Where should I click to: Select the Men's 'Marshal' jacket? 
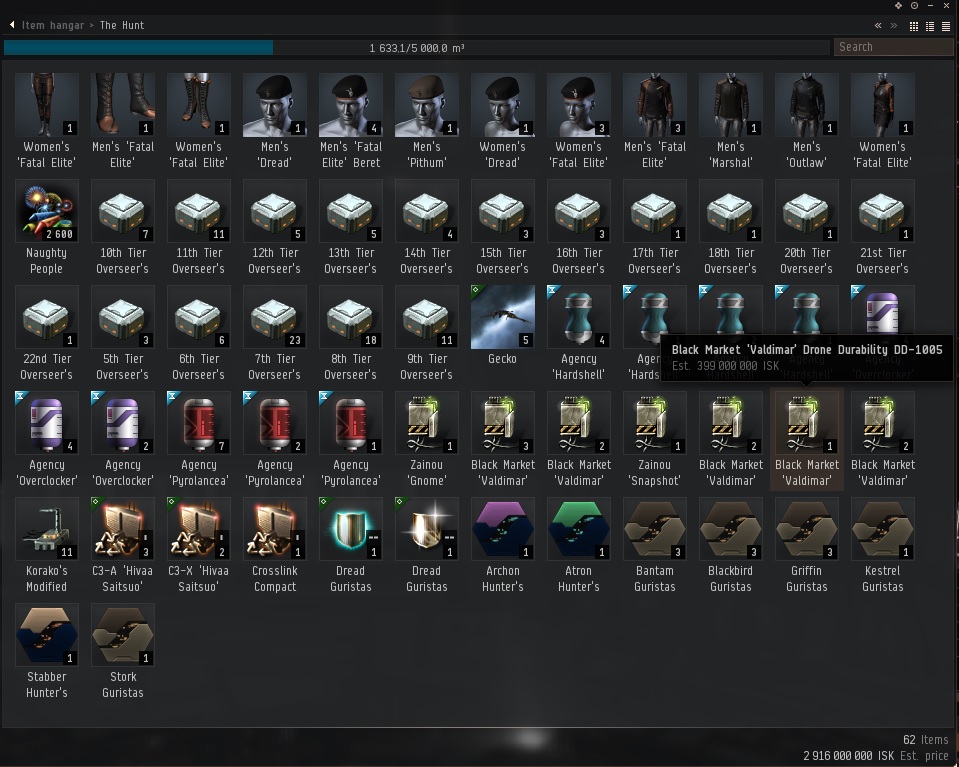[730, 121]
